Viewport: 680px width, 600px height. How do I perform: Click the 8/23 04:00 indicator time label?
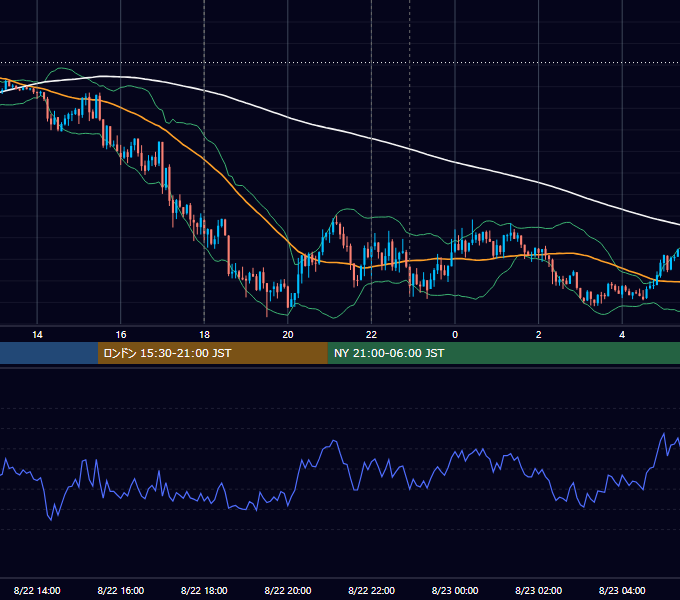pos(622,590)
